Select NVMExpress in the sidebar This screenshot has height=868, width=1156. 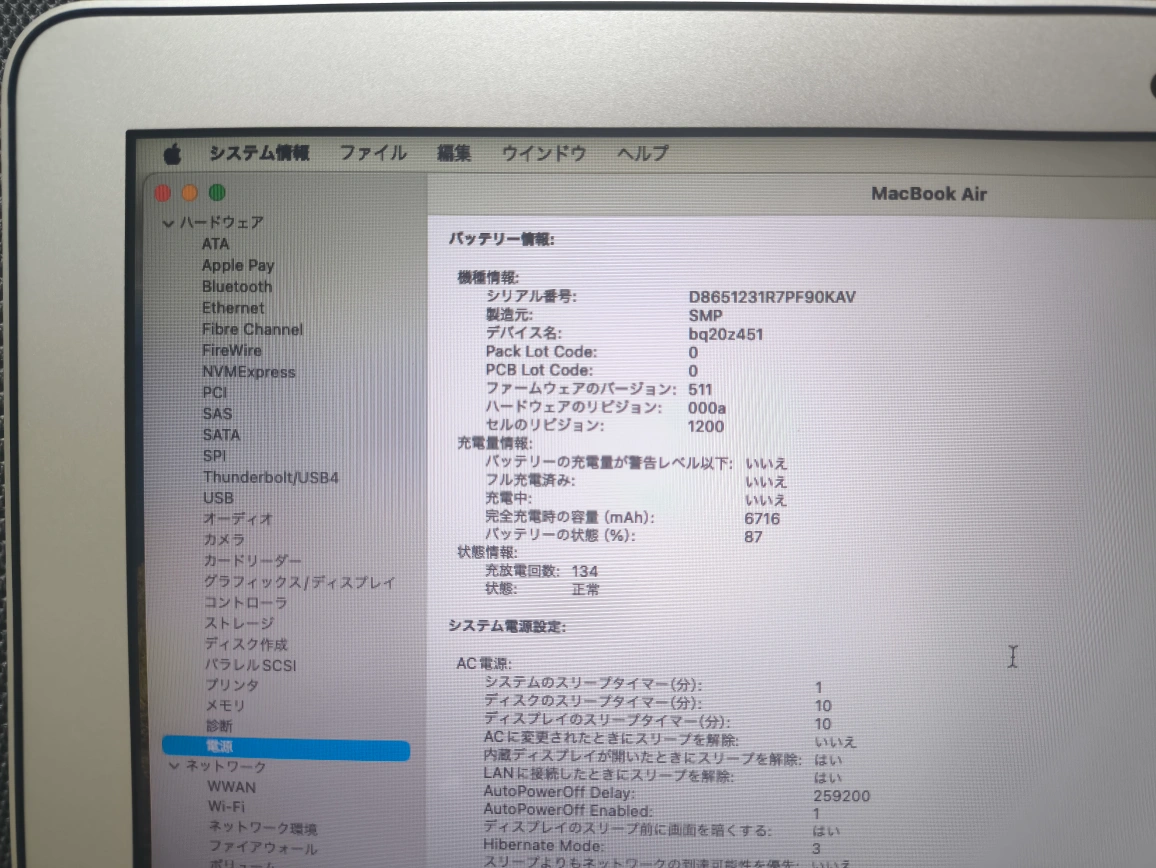[x=249, y=372]
